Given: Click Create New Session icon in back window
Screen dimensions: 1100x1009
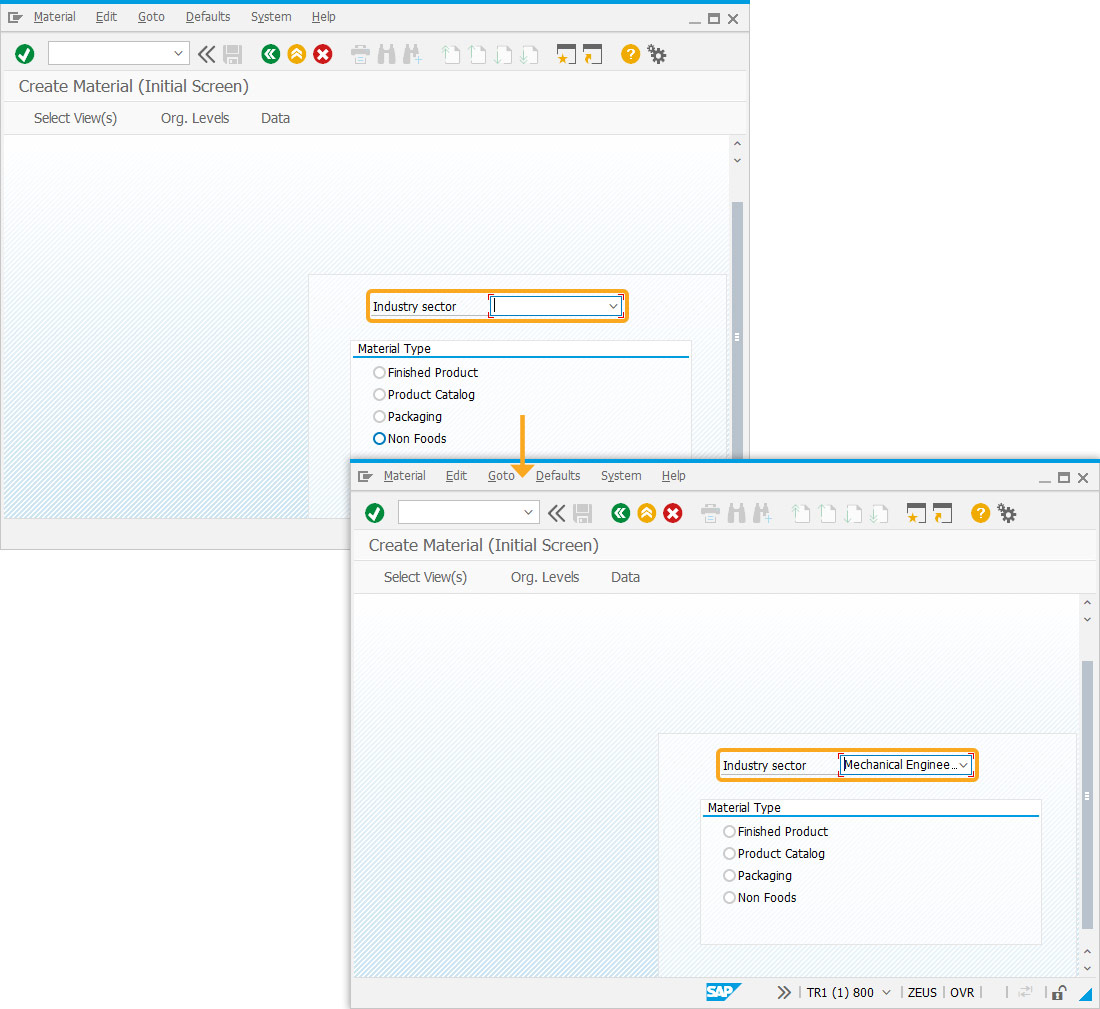Looking at the screenshot, I should click(566, 54).
